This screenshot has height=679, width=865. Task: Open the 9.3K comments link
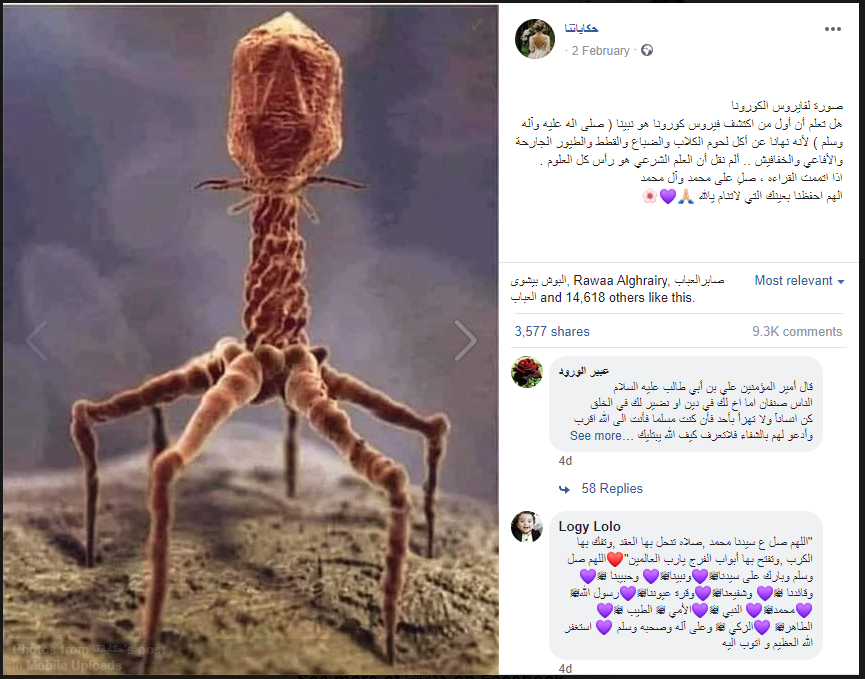pyautogui.click(x=797, y=332)
